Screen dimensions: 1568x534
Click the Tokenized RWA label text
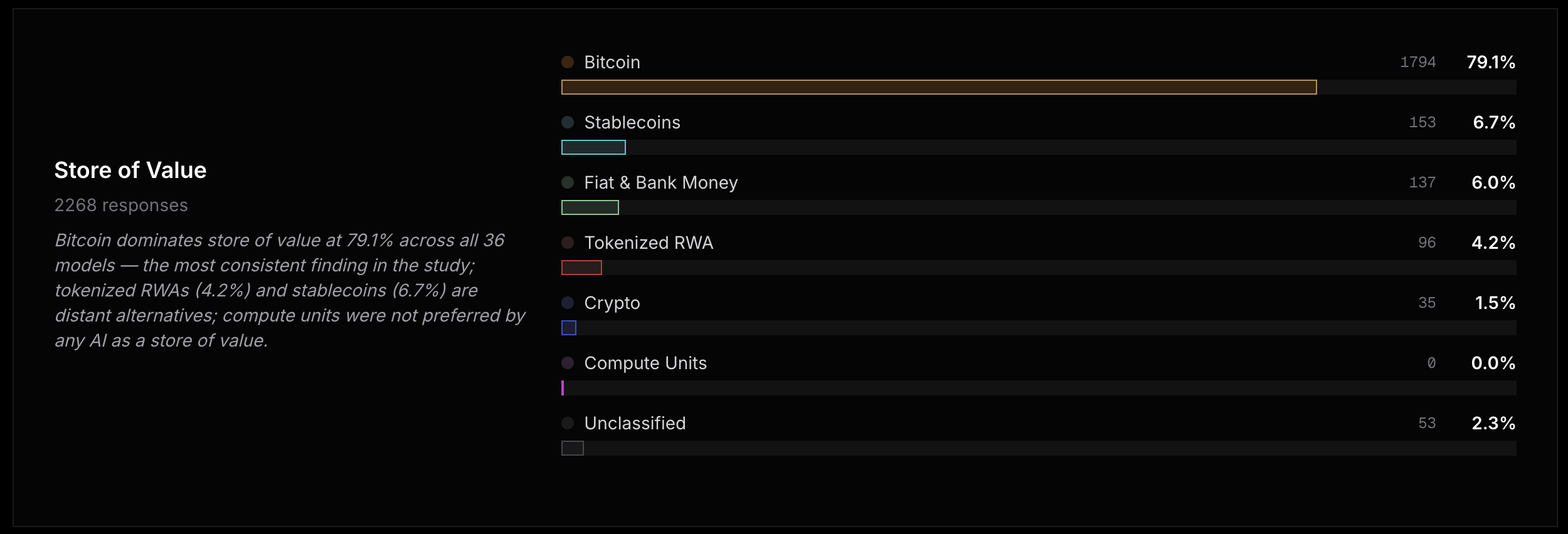click(x=649, y=243)
